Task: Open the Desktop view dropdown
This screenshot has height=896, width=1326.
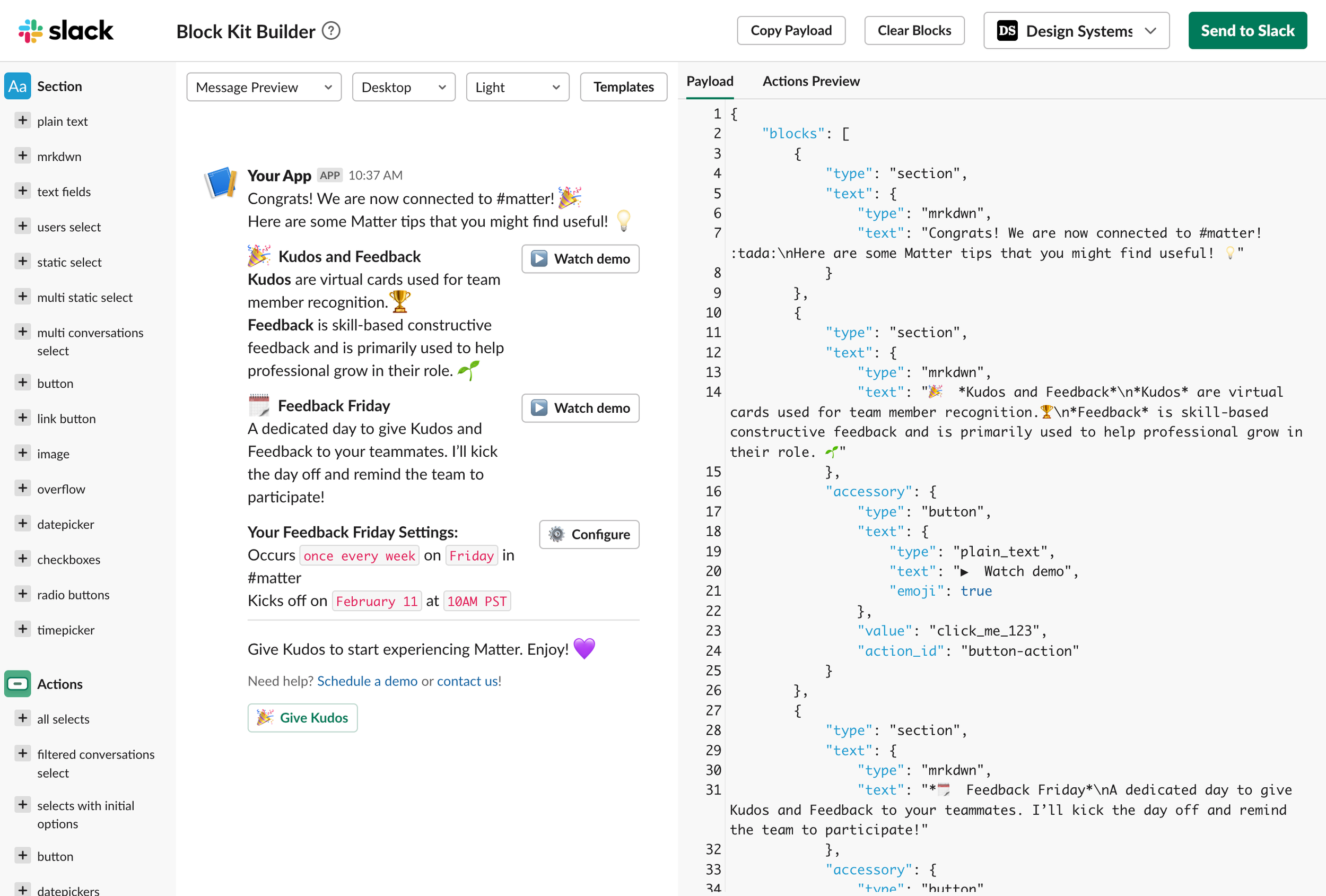Action: pos(404,88)
